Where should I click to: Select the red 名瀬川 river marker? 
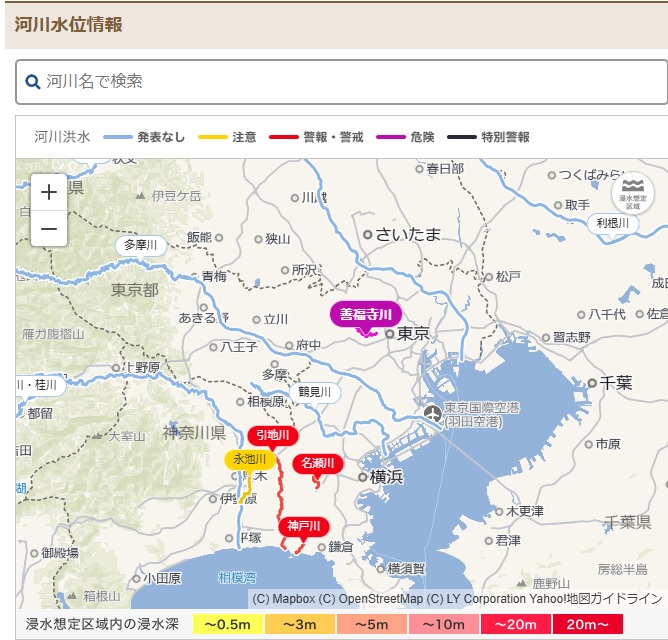318,463
